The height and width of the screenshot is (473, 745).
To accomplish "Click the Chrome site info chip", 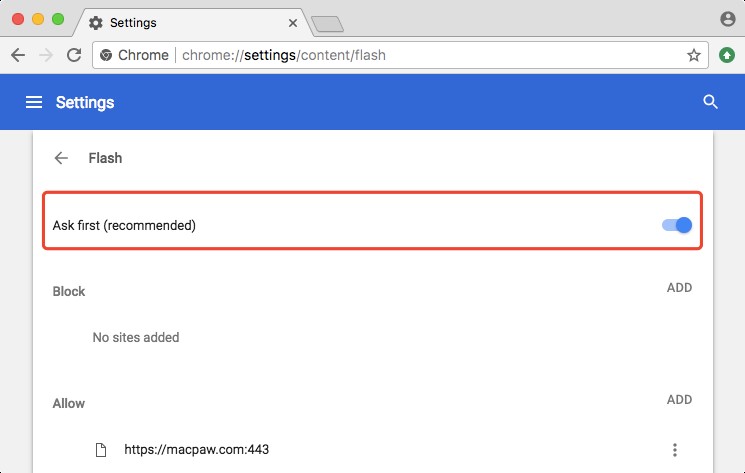I will coord(135,55).
